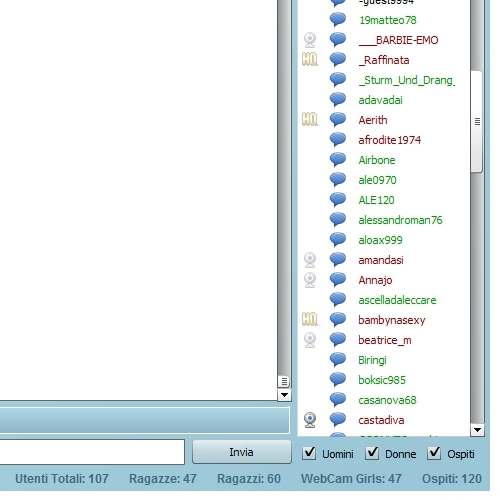Viewport: 500px width, 500px height.
Task: Click the HQ badge next to Aerith
Action: coord(310,120)
